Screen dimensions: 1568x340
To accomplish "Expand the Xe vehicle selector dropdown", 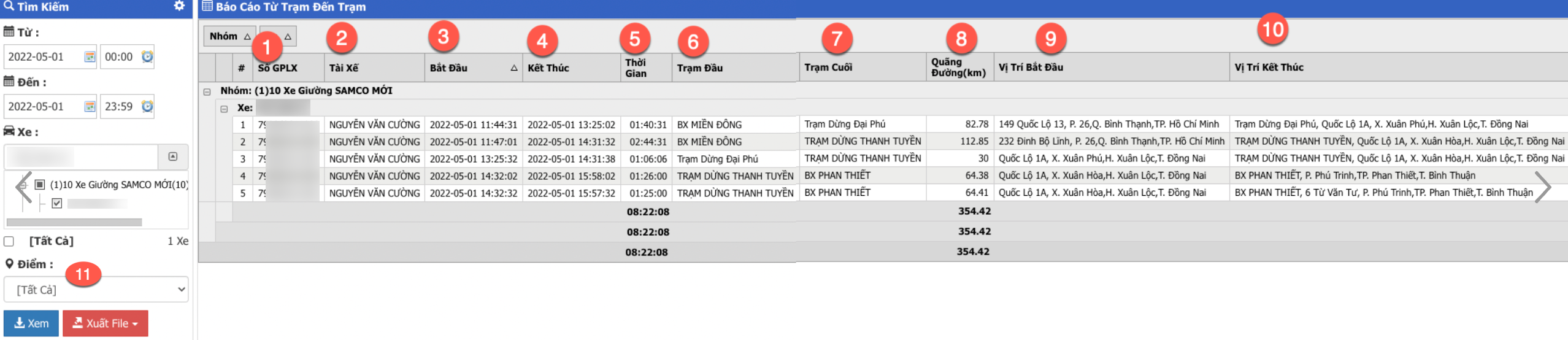I will coord(173,157).
